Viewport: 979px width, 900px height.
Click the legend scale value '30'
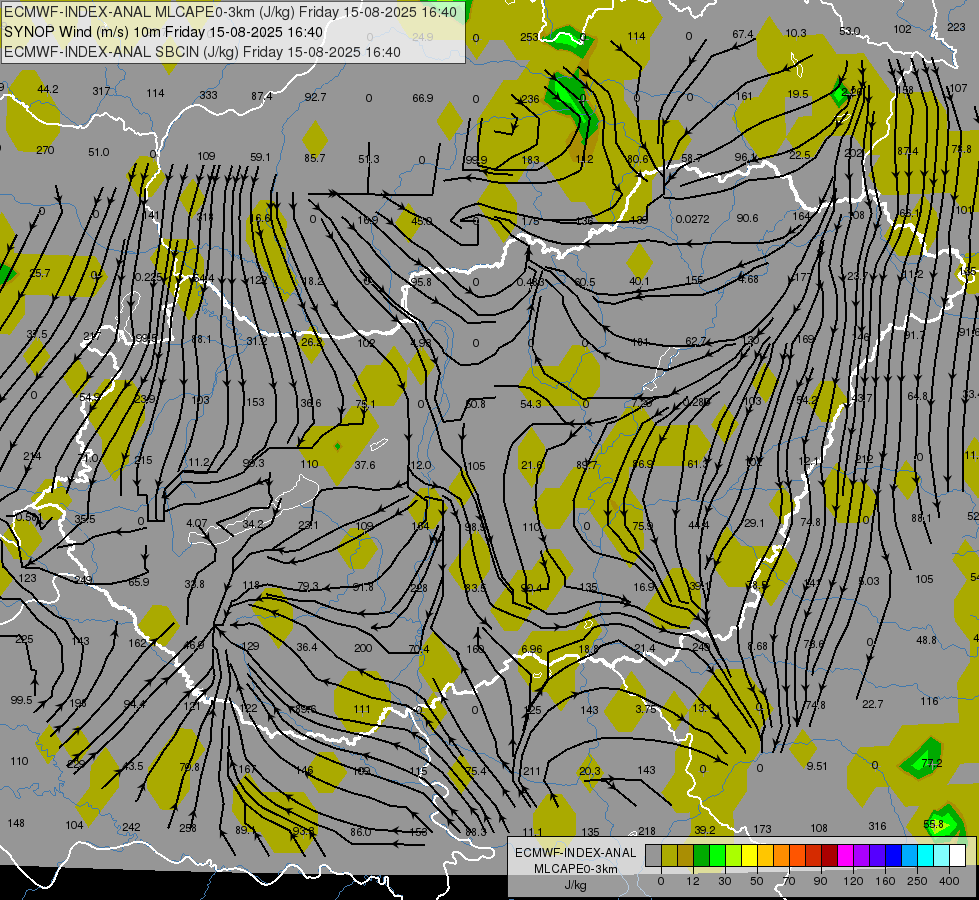click(724, 881)
